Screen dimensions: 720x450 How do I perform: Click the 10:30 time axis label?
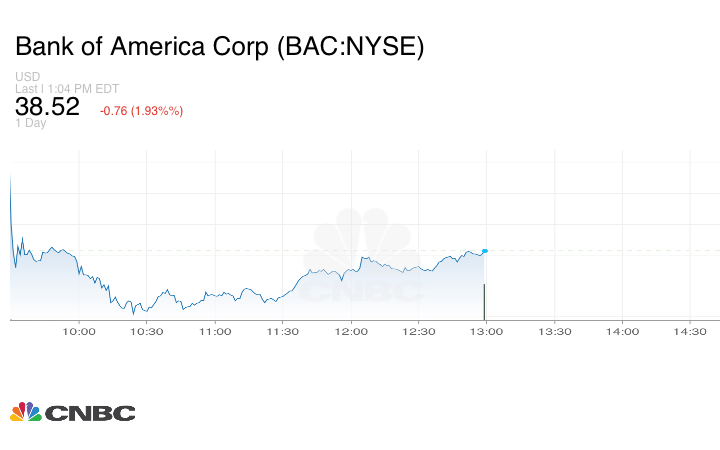click(147, 332)
